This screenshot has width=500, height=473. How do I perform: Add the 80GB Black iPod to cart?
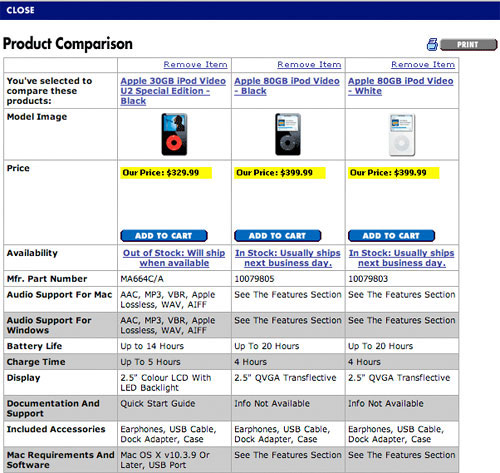(277, 236)
